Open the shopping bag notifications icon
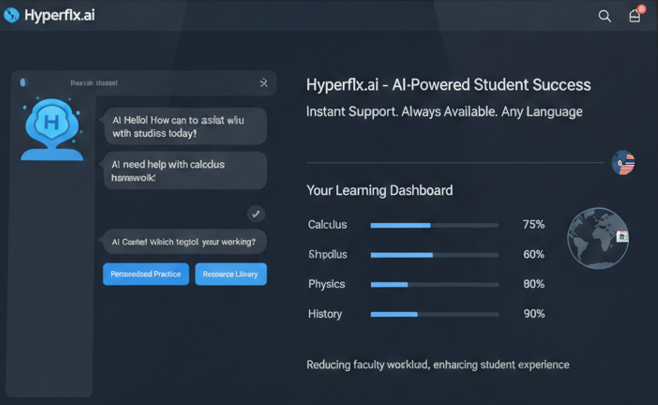 (x=635, y=15)
